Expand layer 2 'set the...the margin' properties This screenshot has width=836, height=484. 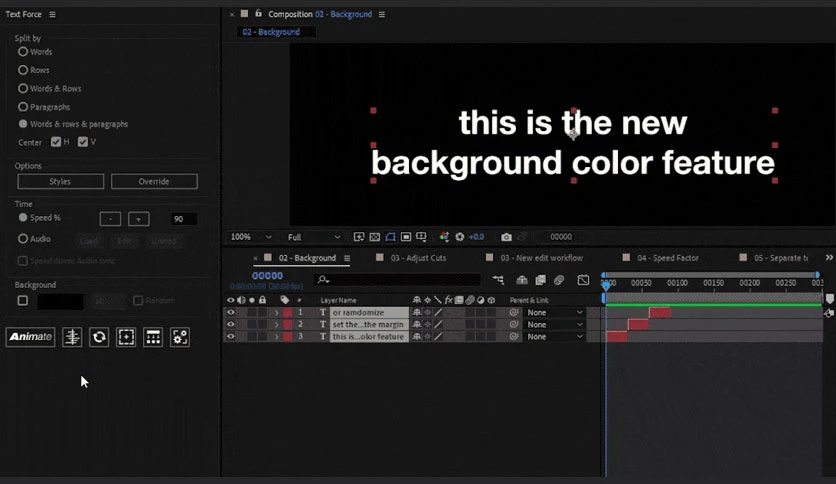point(276,324)
